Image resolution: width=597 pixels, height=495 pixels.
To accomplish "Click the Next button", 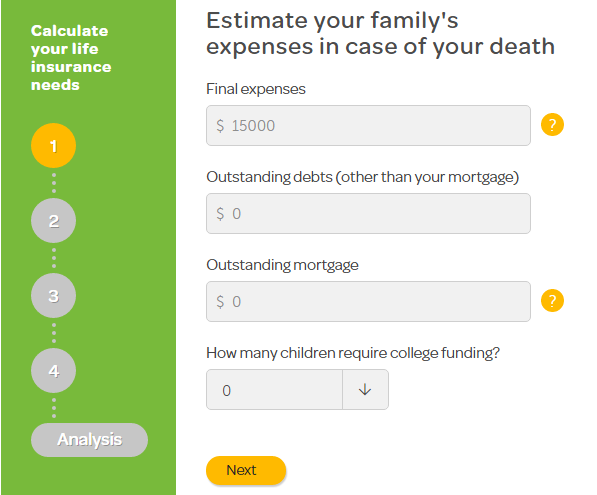I will (x=246, y=470).
